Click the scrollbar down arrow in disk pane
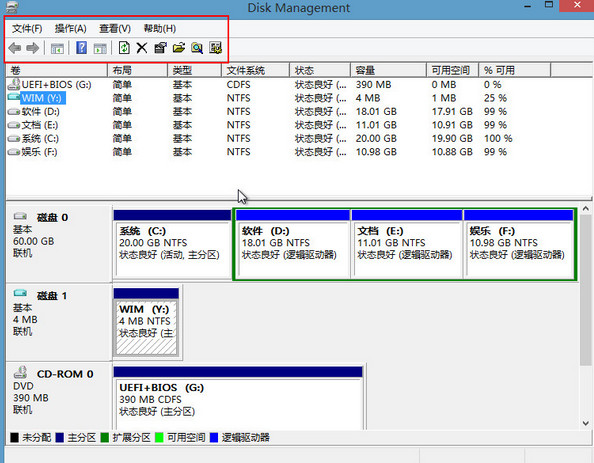This screenshot has height=463, width=594. 586,423
